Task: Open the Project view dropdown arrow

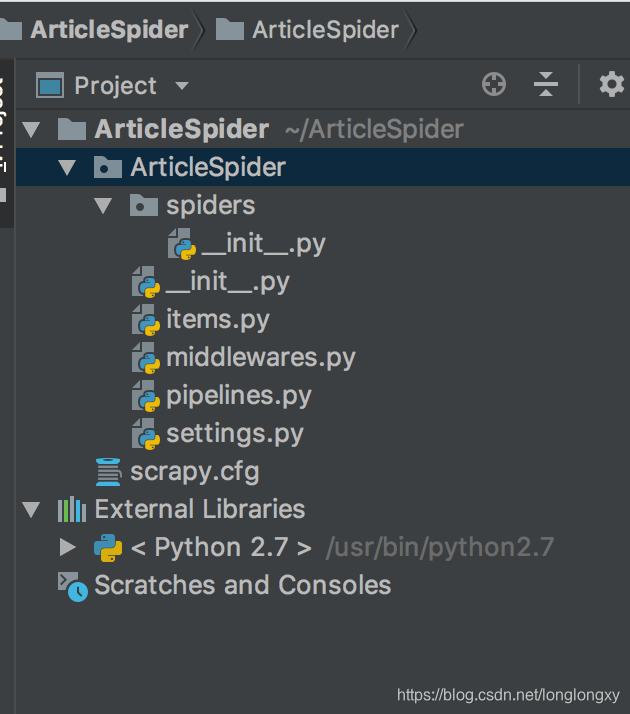Action: (x=182, y=86)
